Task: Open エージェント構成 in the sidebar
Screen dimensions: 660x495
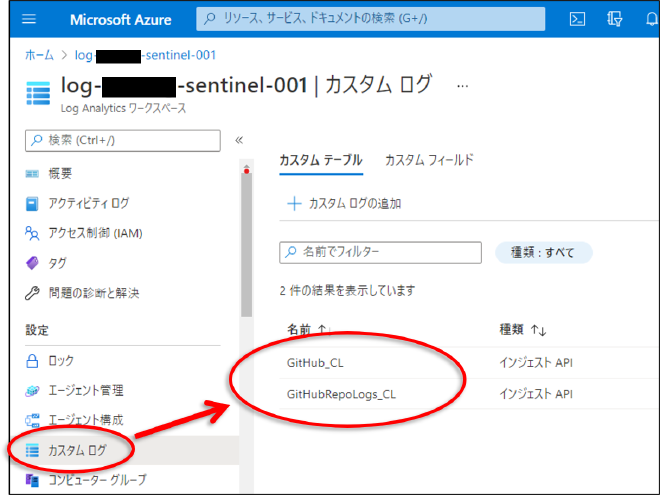Action: [74, 420]
